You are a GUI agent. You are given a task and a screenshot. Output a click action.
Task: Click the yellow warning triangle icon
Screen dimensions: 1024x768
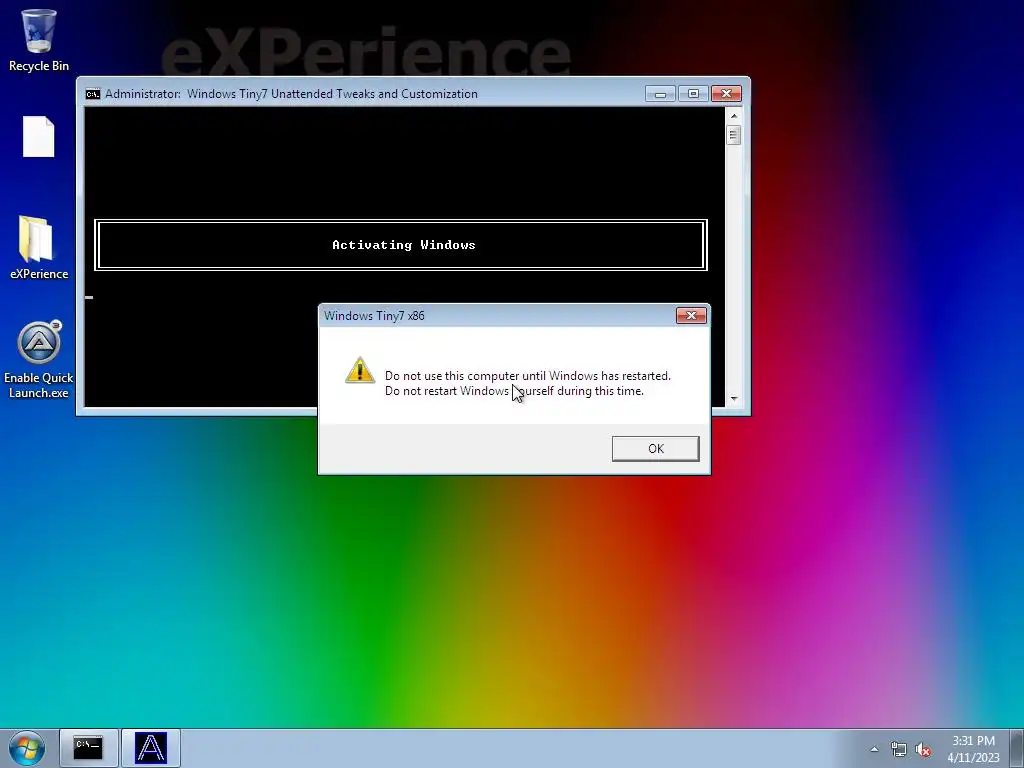click(360, 370)
